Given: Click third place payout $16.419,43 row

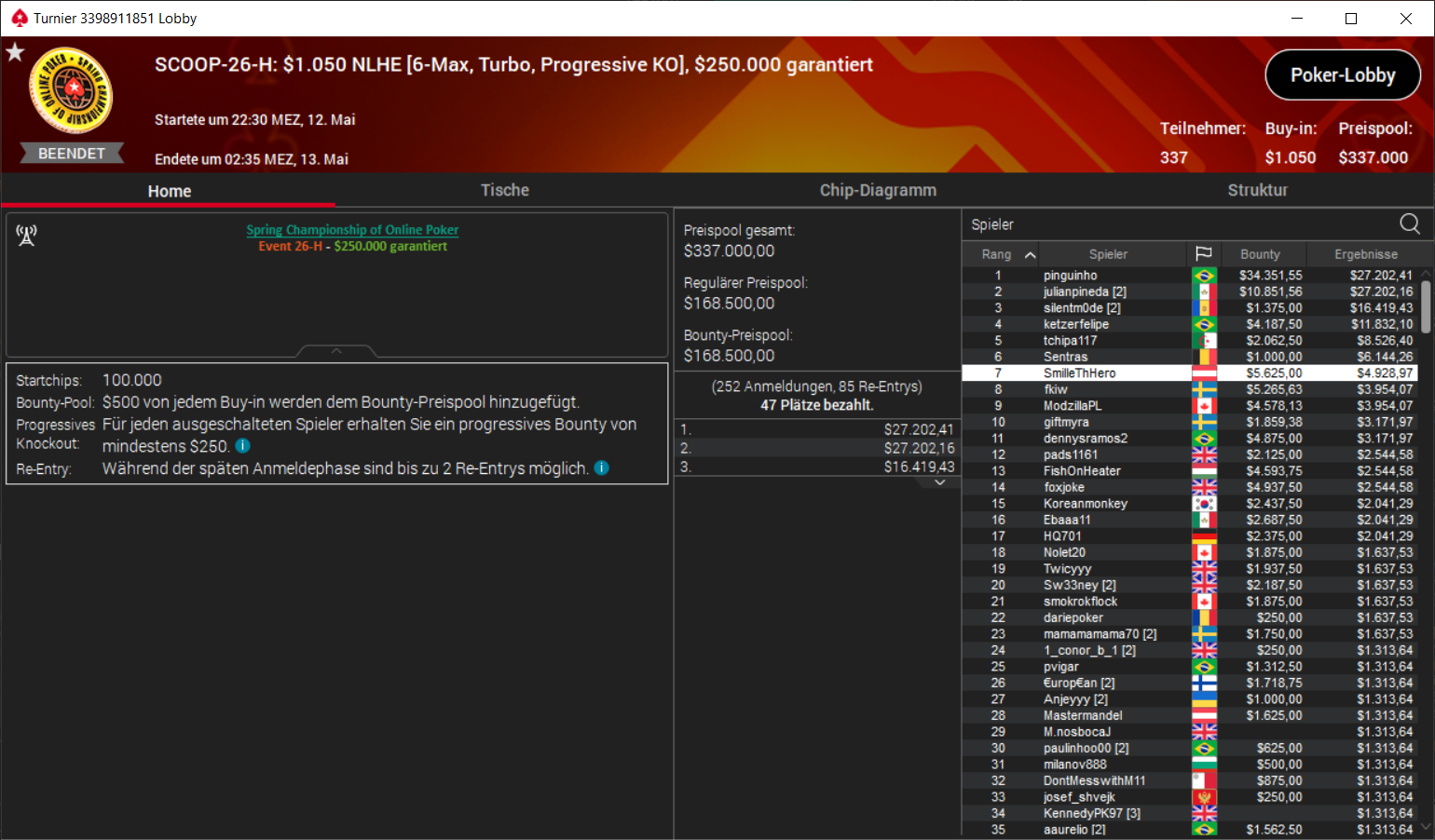Looking at the screenshot, I should 817,467.
